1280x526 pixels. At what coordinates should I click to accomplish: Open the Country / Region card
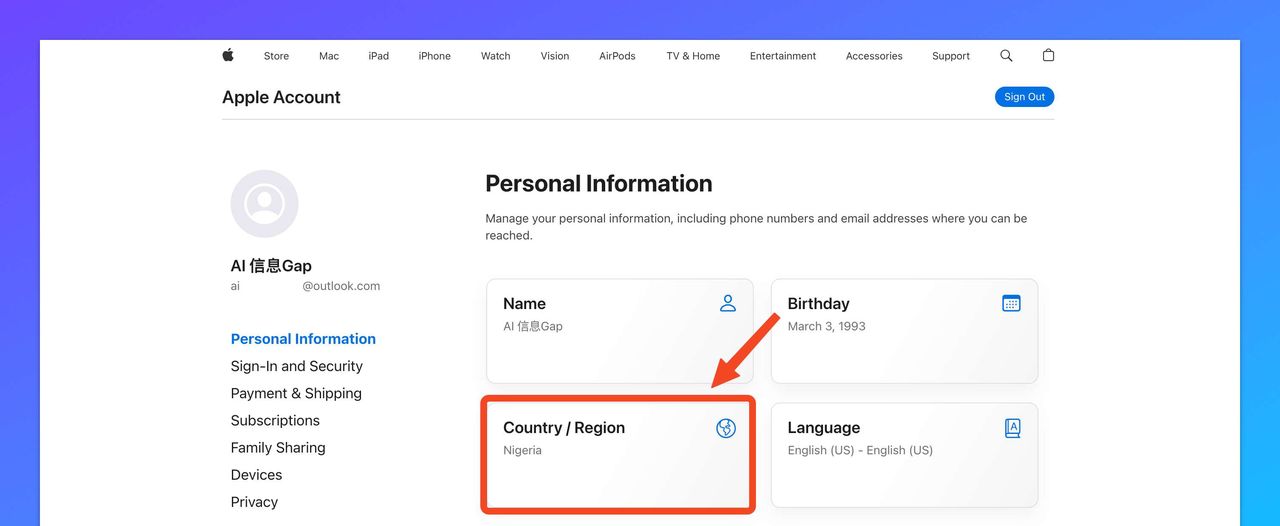tap(619, 455)
